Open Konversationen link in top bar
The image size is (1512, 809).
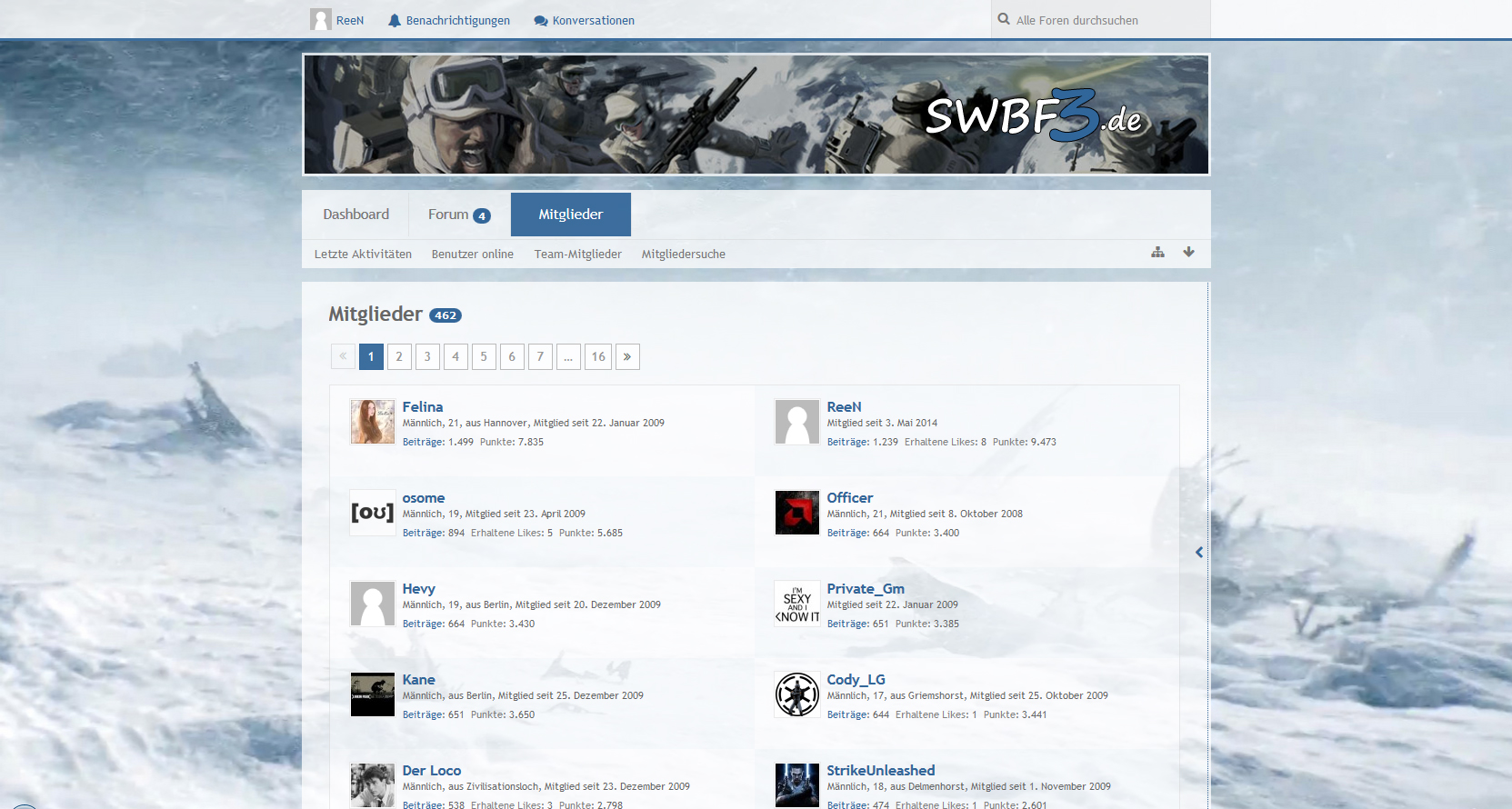pos(594,21)
